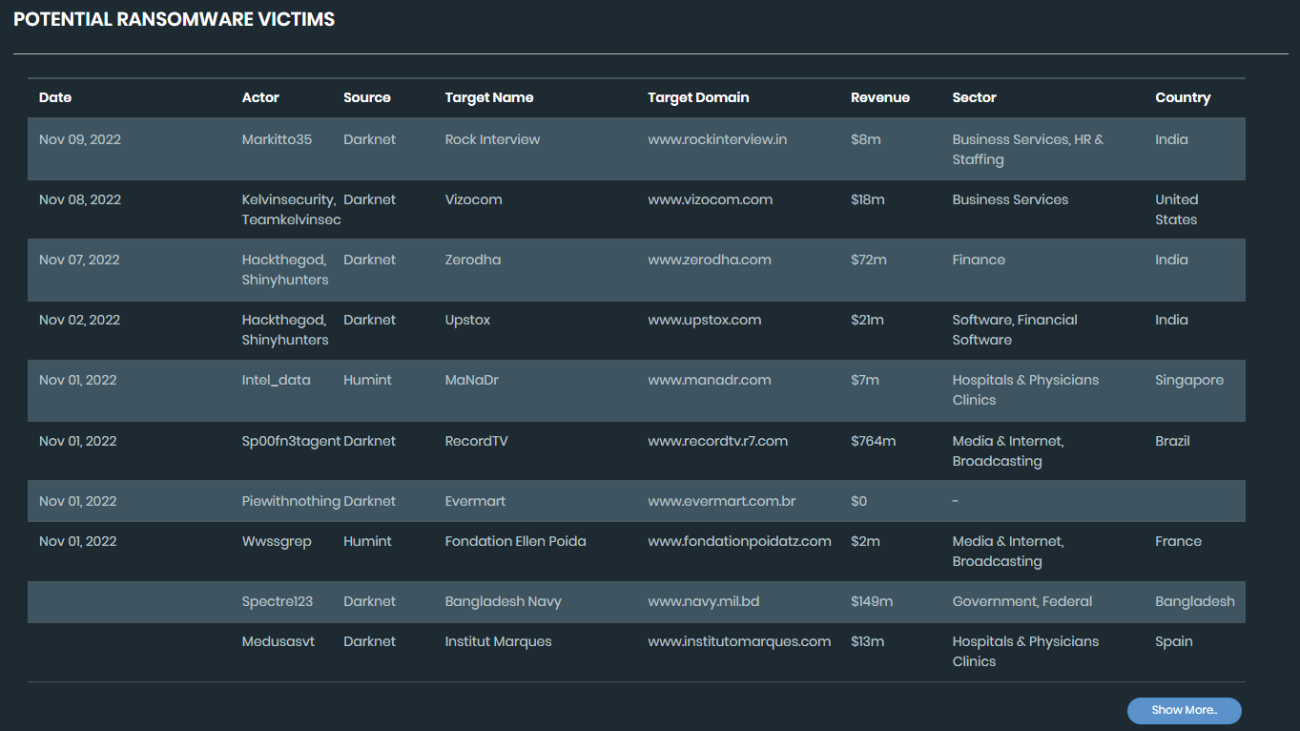Click the www.navy.mil.bd domain

point(703,602)
